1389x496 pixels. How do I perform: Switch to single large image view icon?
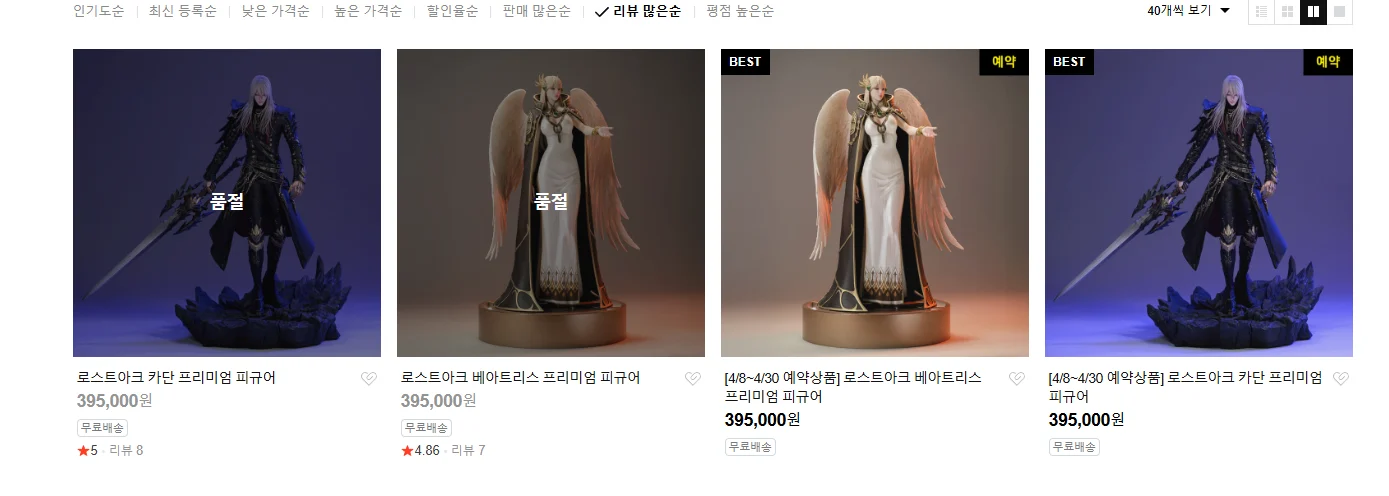point(1340,12)
